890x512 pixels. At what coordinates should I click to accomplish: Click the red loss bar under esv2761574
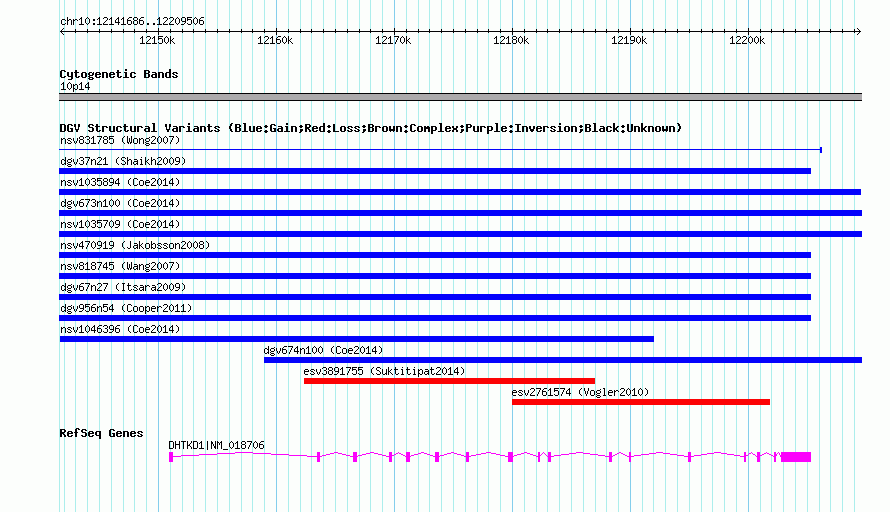(641, 402)
